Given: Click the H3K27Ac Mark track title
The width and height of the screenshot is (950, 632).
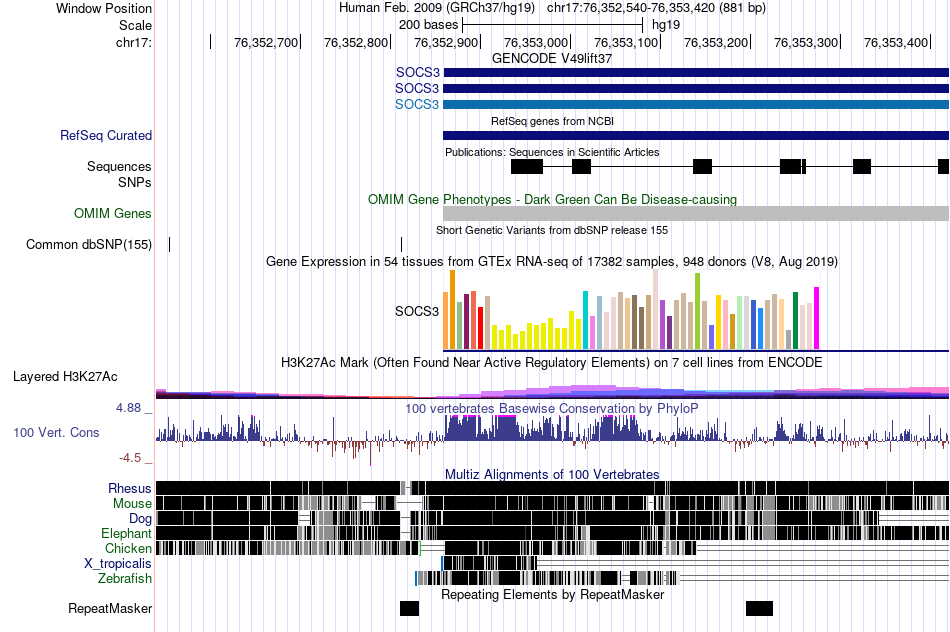Looking at the screenshot, I should point(552,362).
